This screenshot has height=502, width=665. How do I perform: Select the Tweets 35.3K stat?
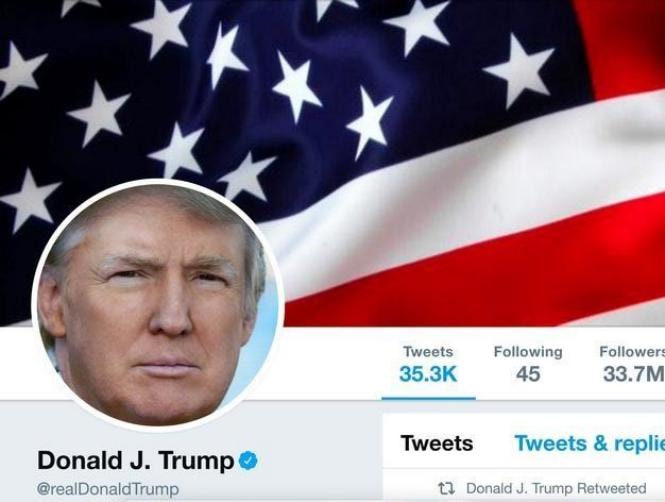(428, 365)
